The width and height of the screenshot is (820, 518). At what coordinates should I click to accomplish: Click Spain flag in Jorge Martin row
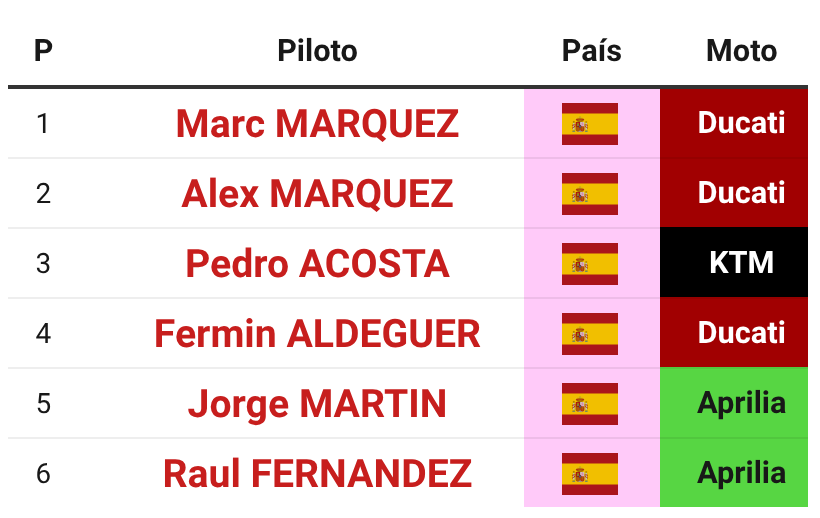[x=589, y=404]
